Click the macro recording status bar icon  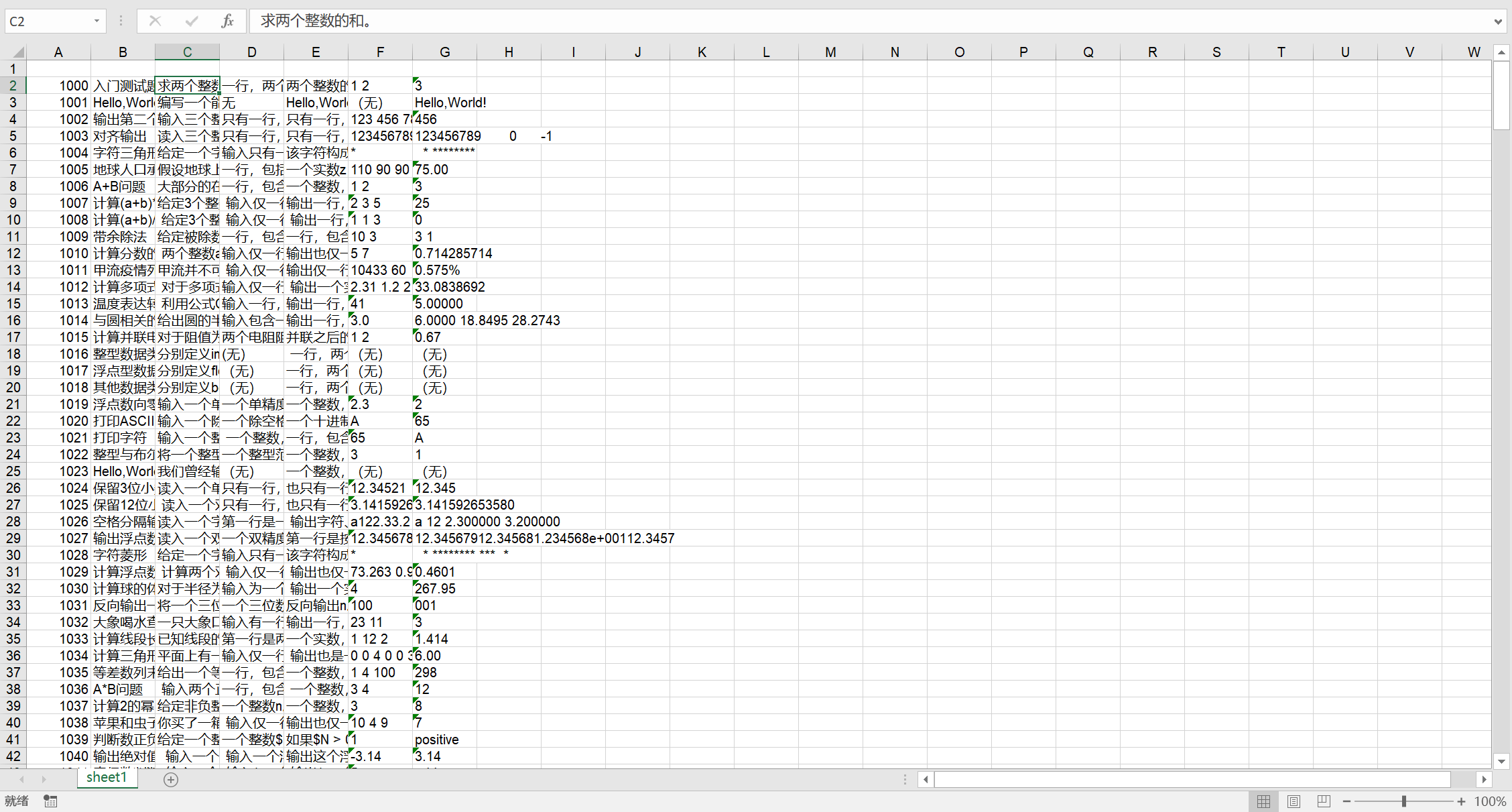(x=50, y=801)
